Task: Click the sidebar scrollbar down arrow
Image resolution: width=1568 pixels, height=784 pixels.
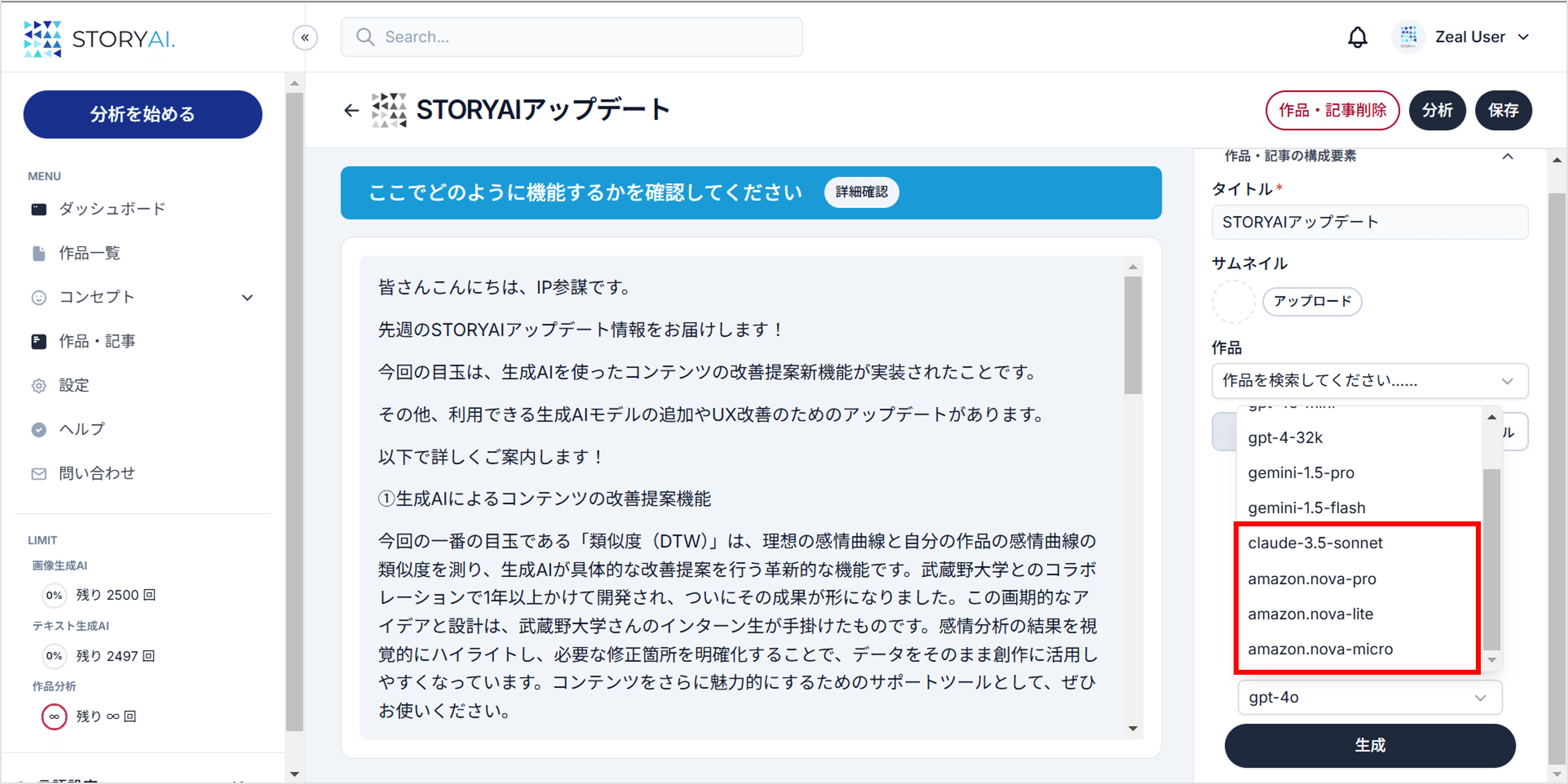Action: point(295,774)
